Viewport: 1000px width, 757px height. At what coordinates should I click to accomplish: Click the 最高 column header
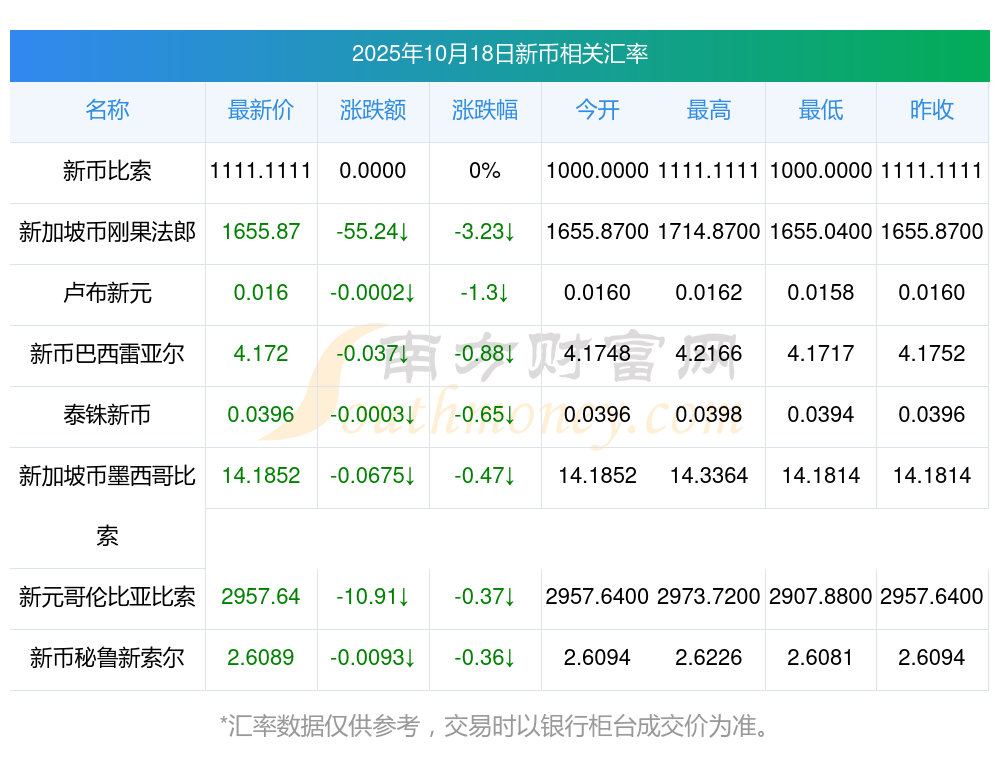[709, 111]
